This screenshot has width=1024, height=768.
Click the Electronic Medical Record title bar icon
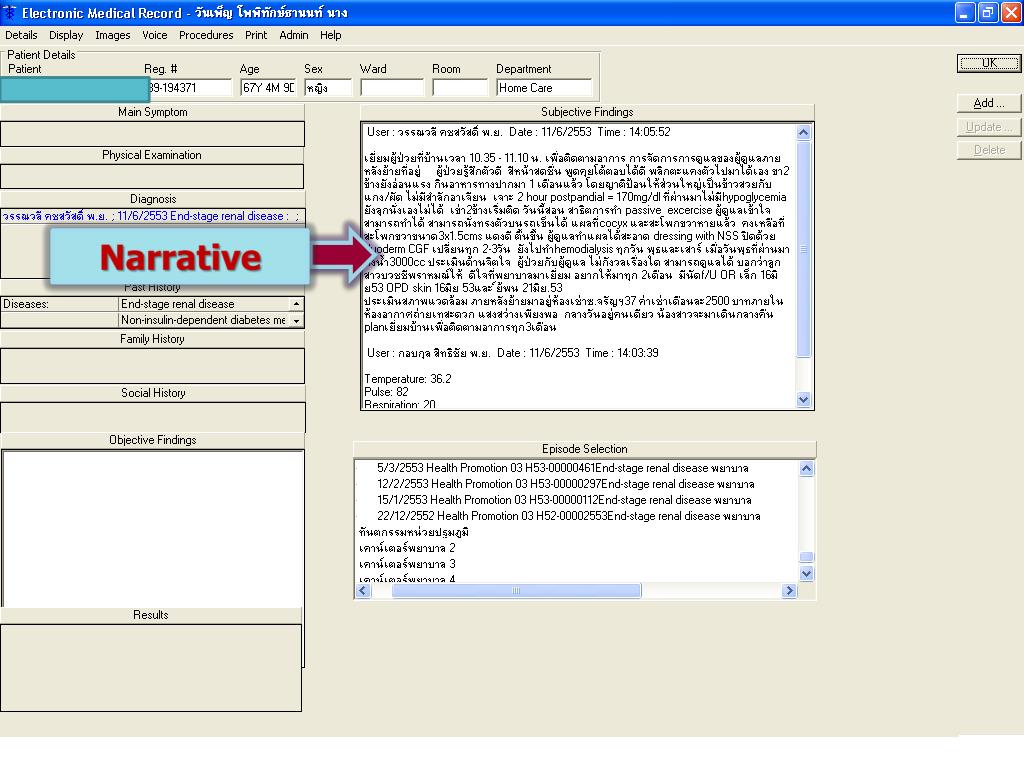click(x=10, y=12)
